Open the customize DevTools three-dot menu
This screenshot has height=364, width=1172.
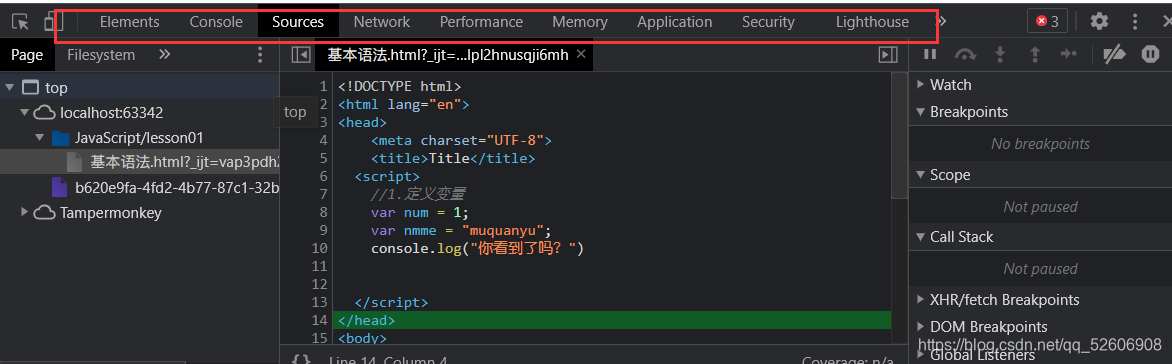(x=1135, y=22)
